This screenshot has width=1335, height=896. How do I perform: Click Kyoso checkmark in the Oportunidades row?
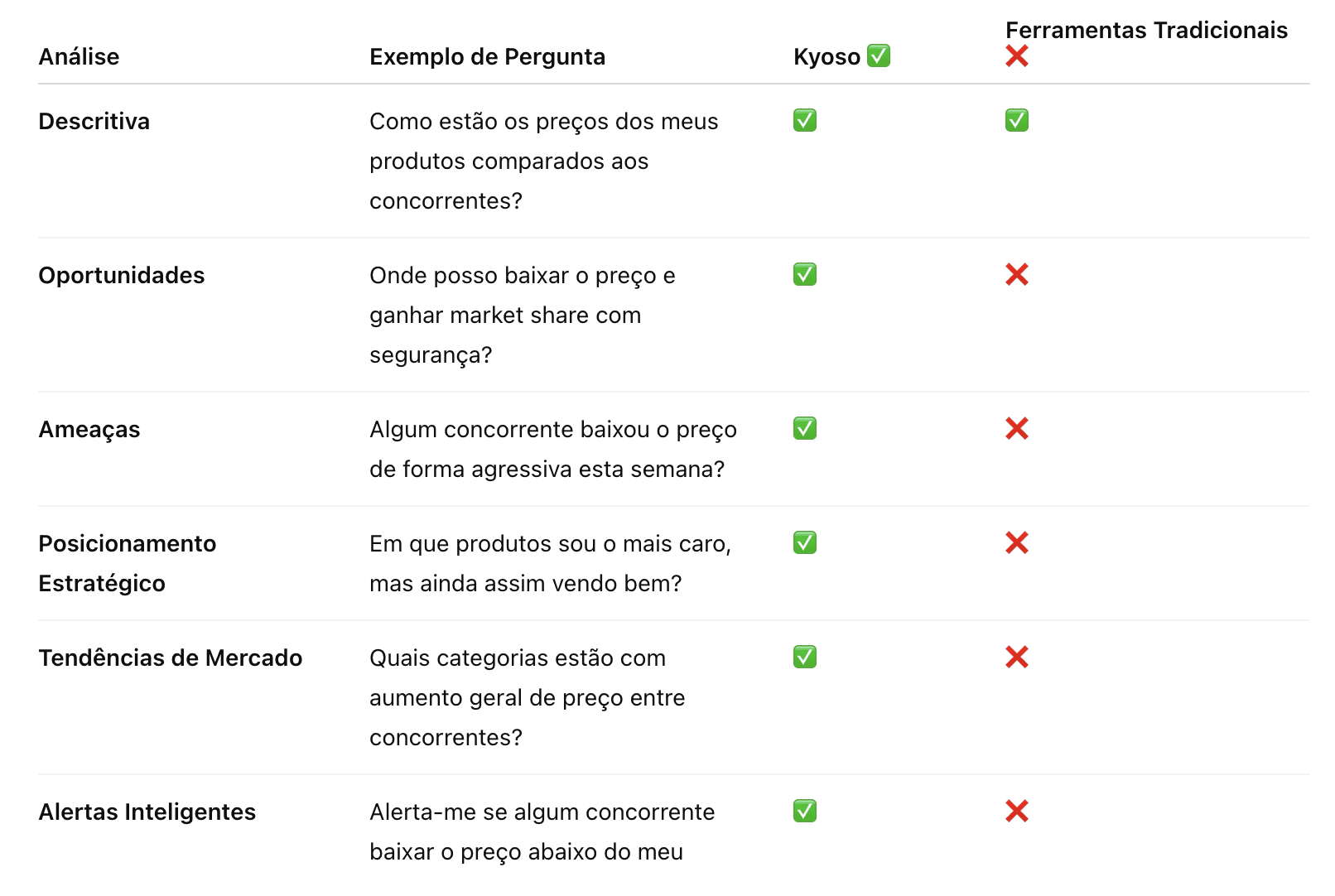point(805,274)
